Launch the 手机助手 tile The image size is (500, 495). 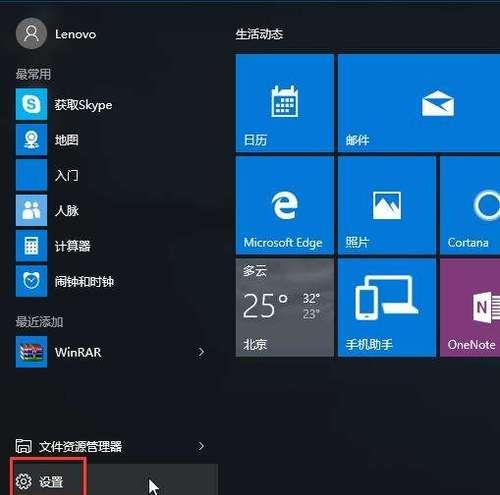(387, 307)
